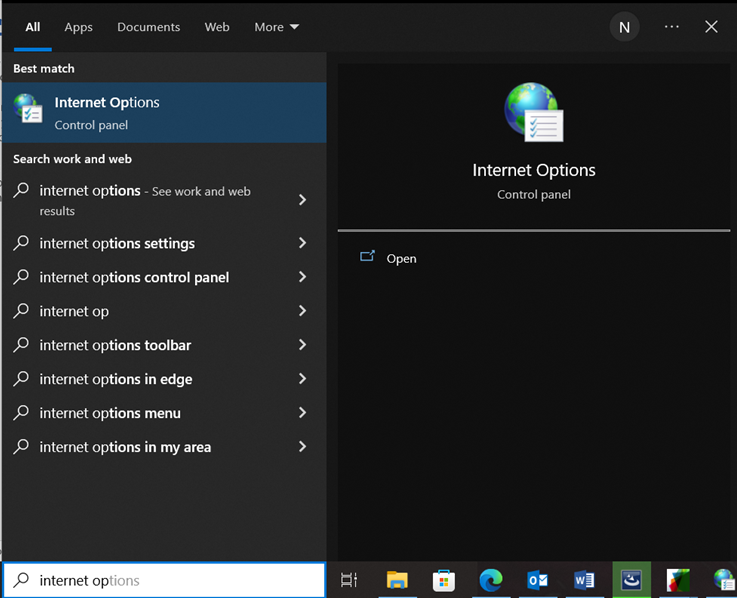Image resolution: width=737 pixels, height=598 pixels.
Task: Open Task View from the taskbar
Action: 349,580
